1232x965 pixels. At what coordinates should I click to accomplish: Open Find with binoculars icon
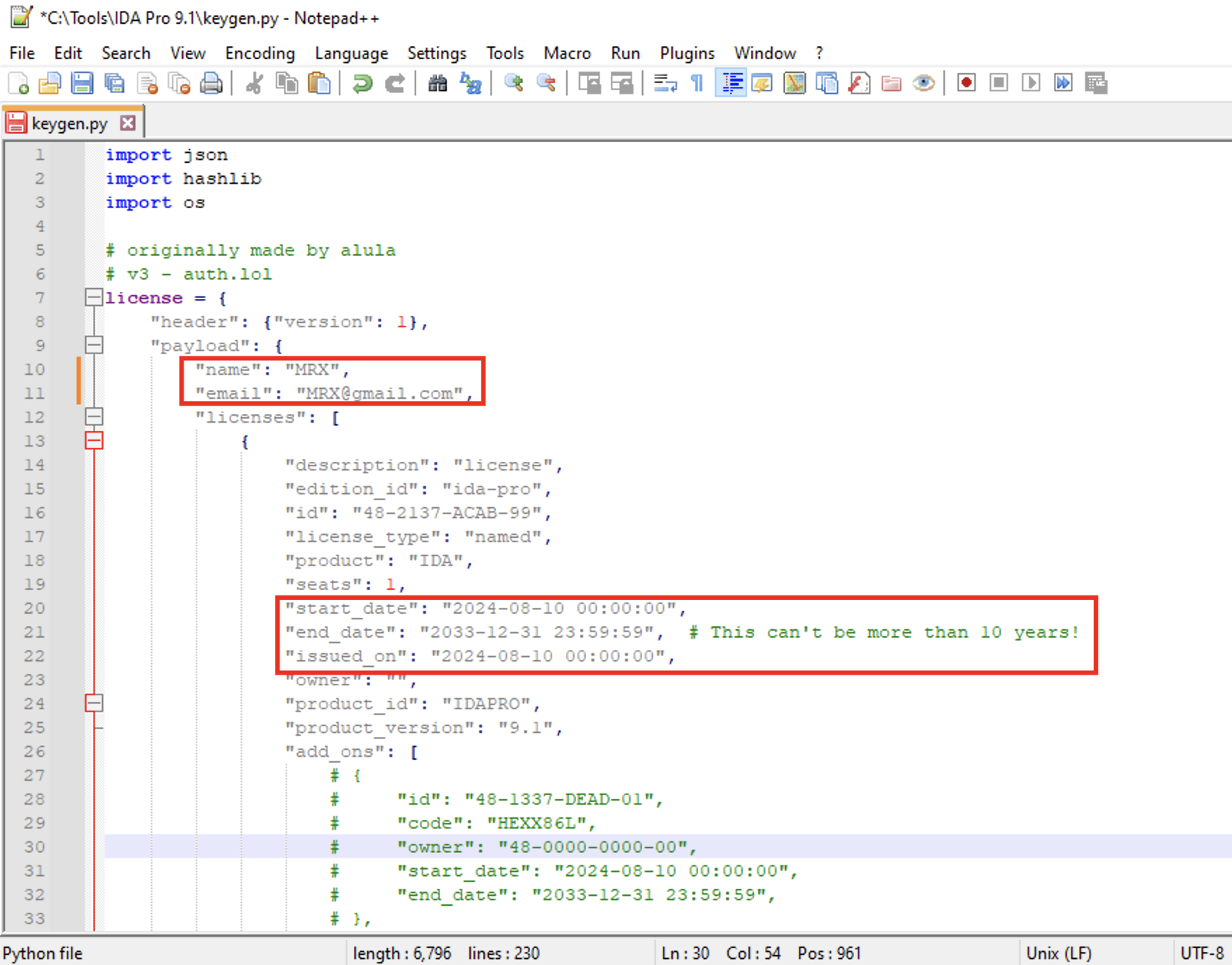437,83
